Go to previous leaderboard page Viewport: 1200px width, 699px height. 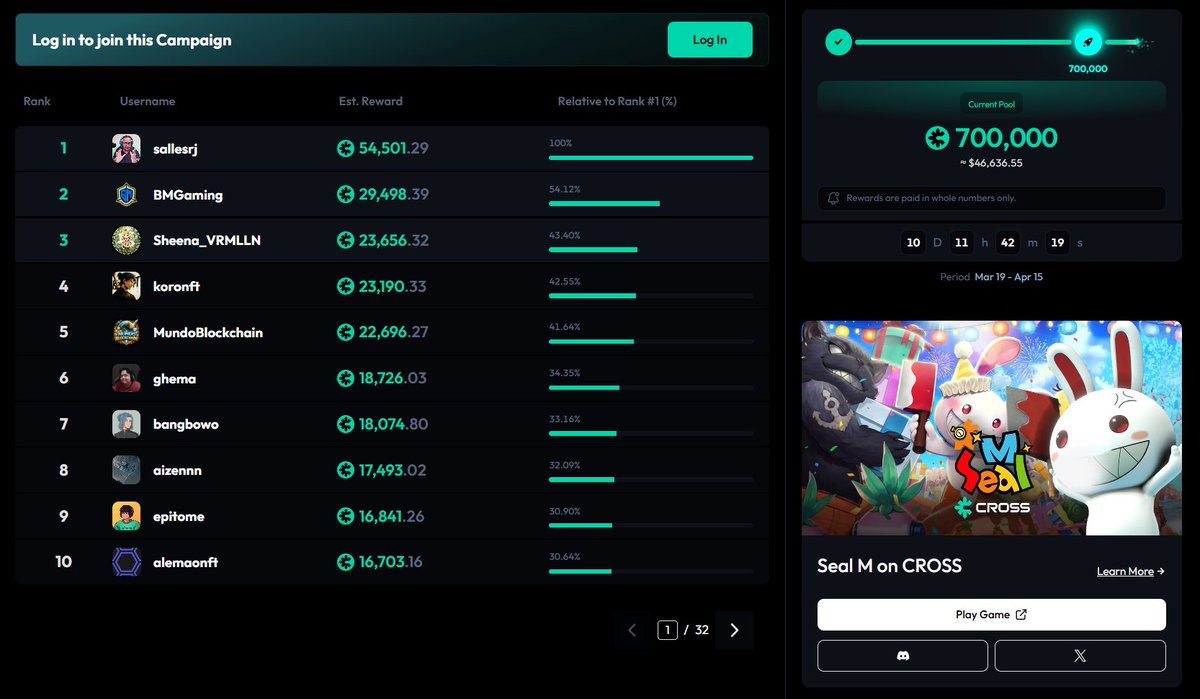point(632,630)
